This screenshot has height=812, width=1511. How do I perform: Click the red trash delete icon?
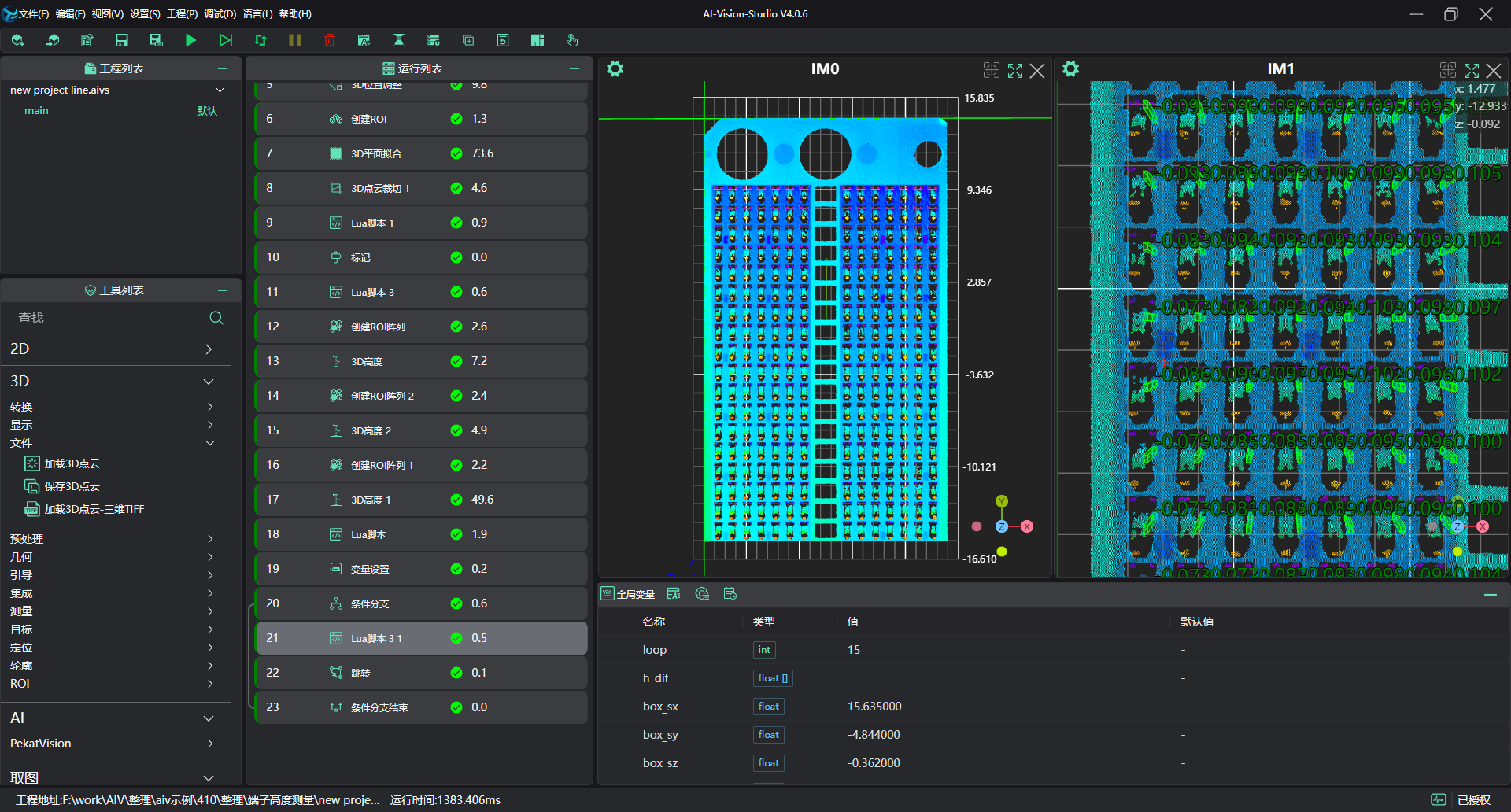(330, 40)
